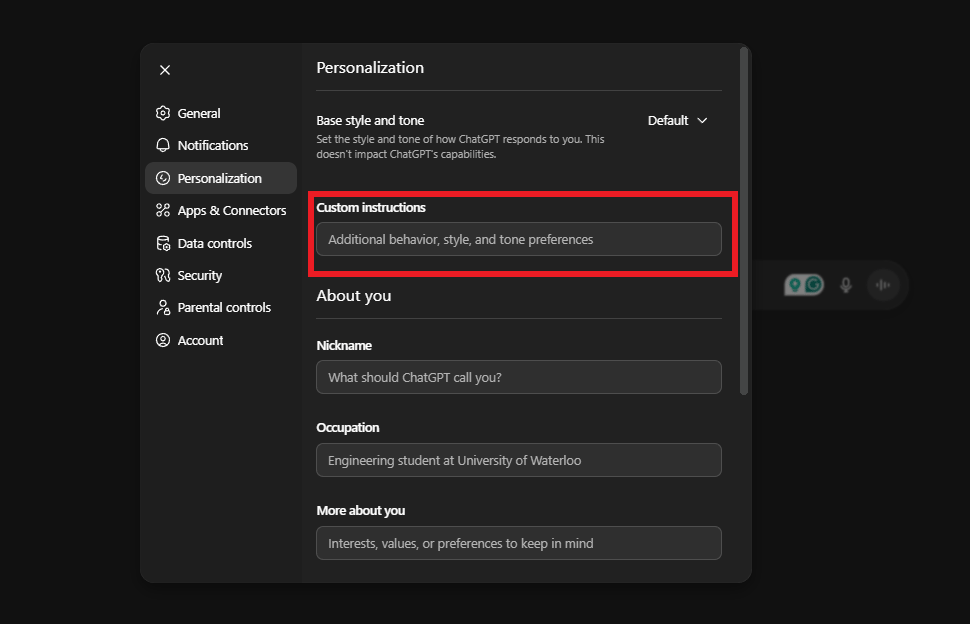Click the microphone dictation icon
970x624 pixels.
pos(846,284)
